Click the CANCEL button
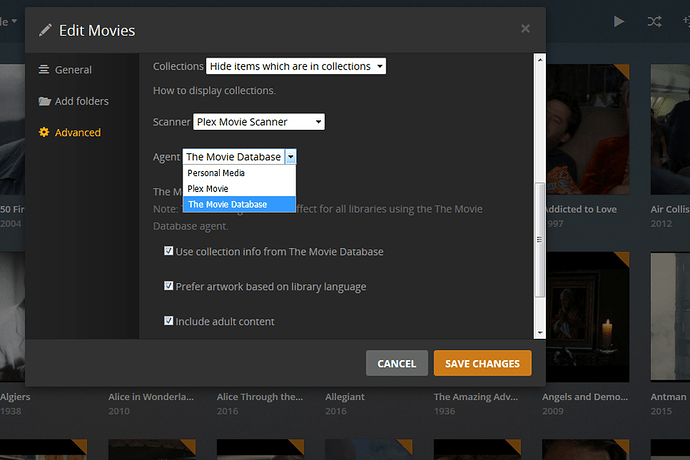 pos(396,363)
